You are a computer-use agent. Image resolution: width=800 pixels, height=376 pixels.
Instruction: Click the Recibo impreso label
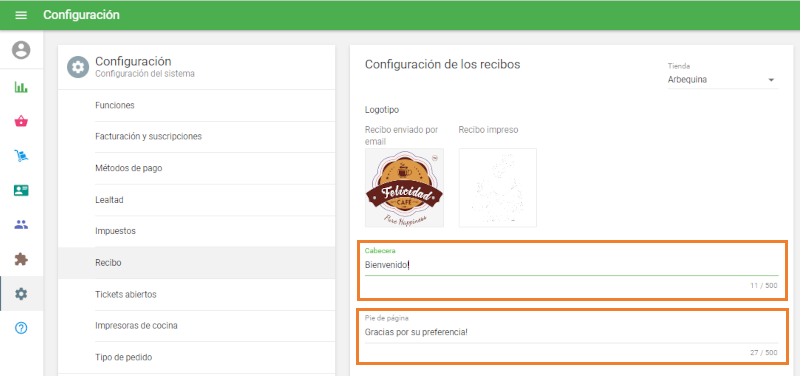(488, 130)
